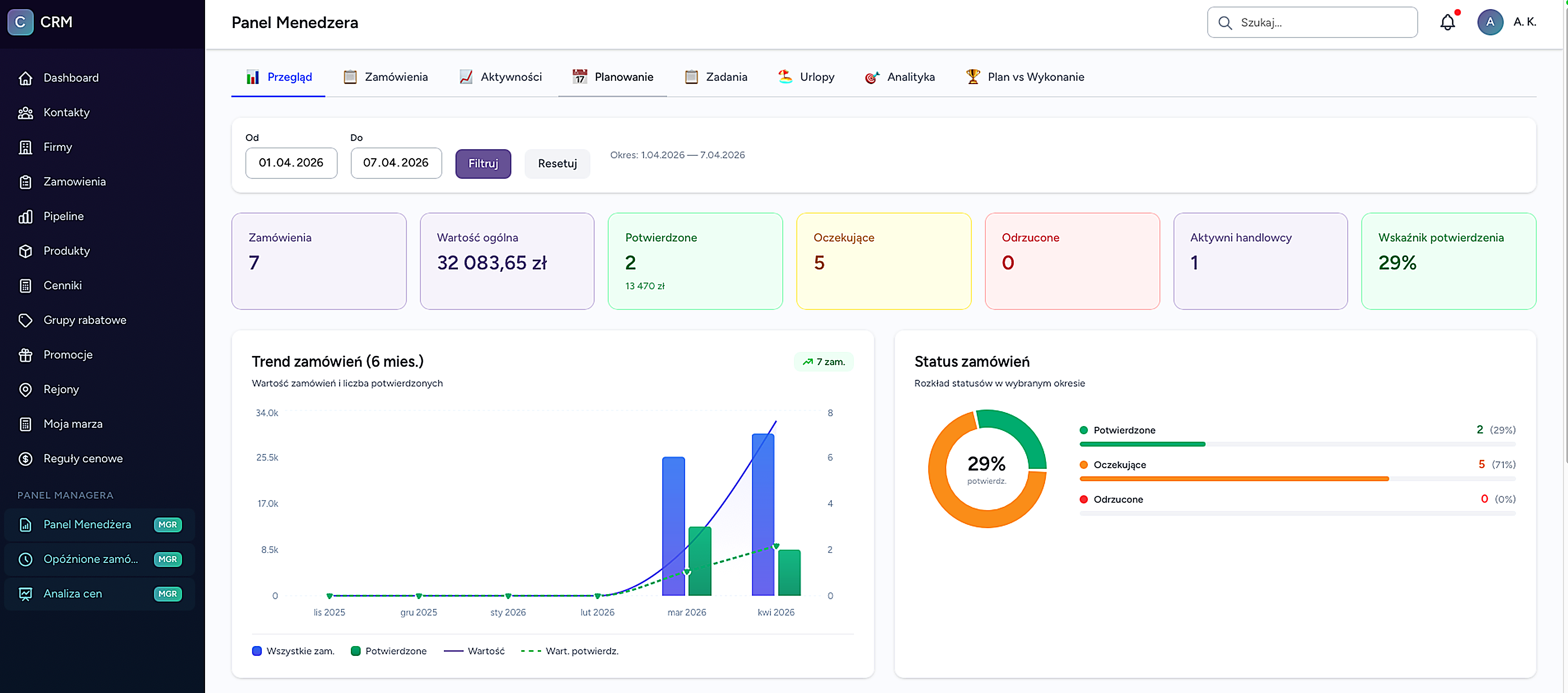1568x693 pixels.
Task: Click the Oczekujące summary card
Action: (x=884, y=261)
